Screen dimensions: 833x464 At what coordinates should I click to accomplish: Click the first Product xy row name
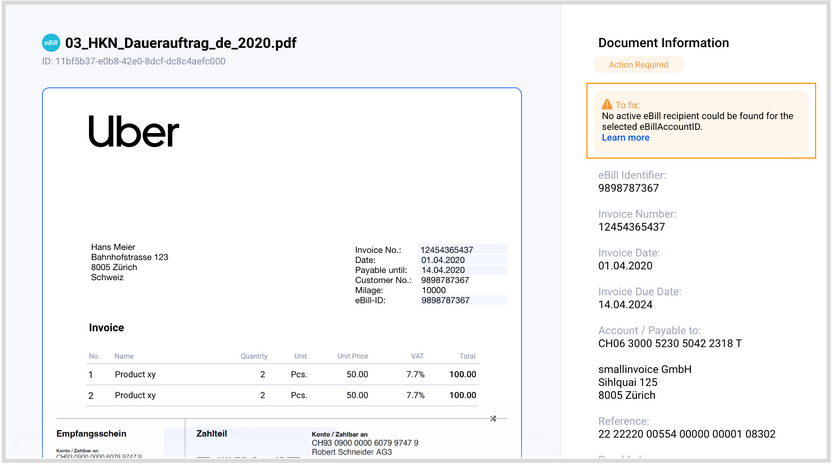click(x=135, y=375)
